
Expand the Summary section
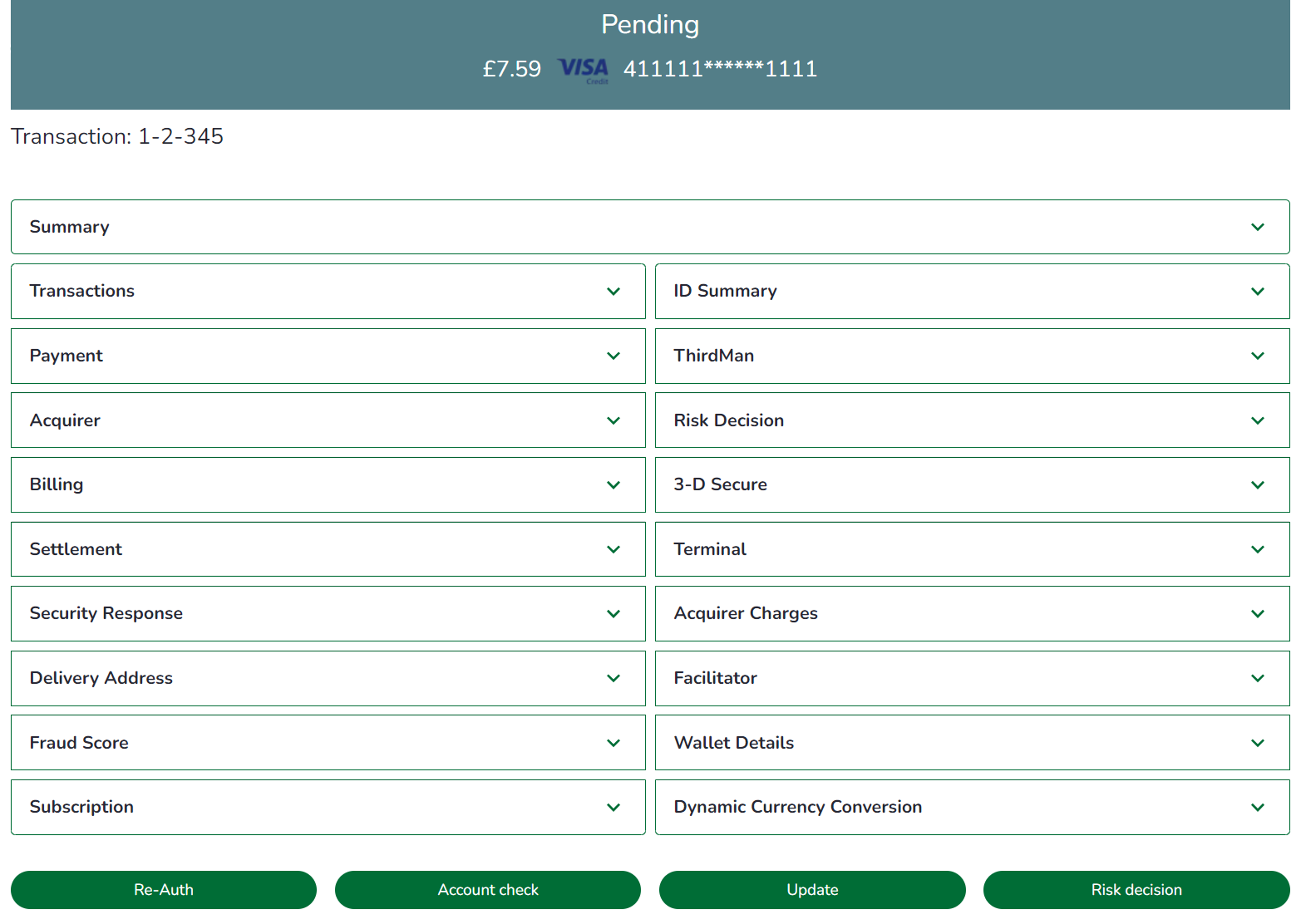click(650, 226)
